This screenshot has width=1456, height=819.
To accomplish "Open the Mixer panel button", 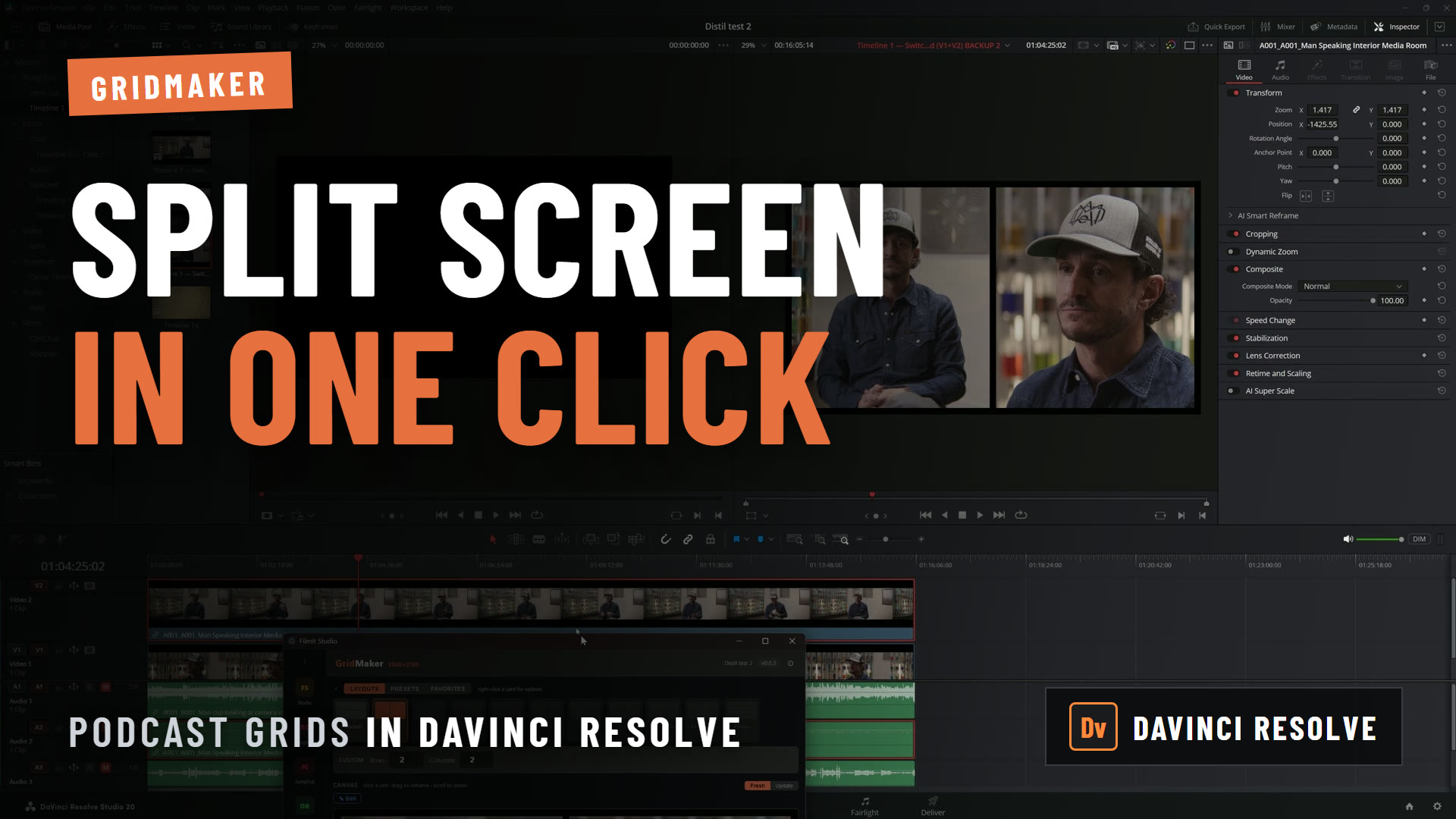I will pos(1278,27).
